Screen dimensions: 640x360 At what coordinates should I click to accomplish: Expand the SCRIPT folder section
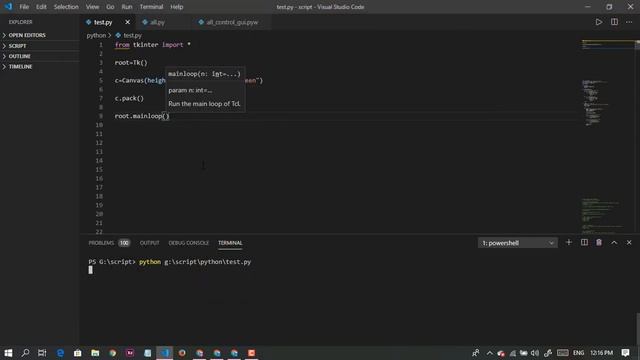[40, 46]
